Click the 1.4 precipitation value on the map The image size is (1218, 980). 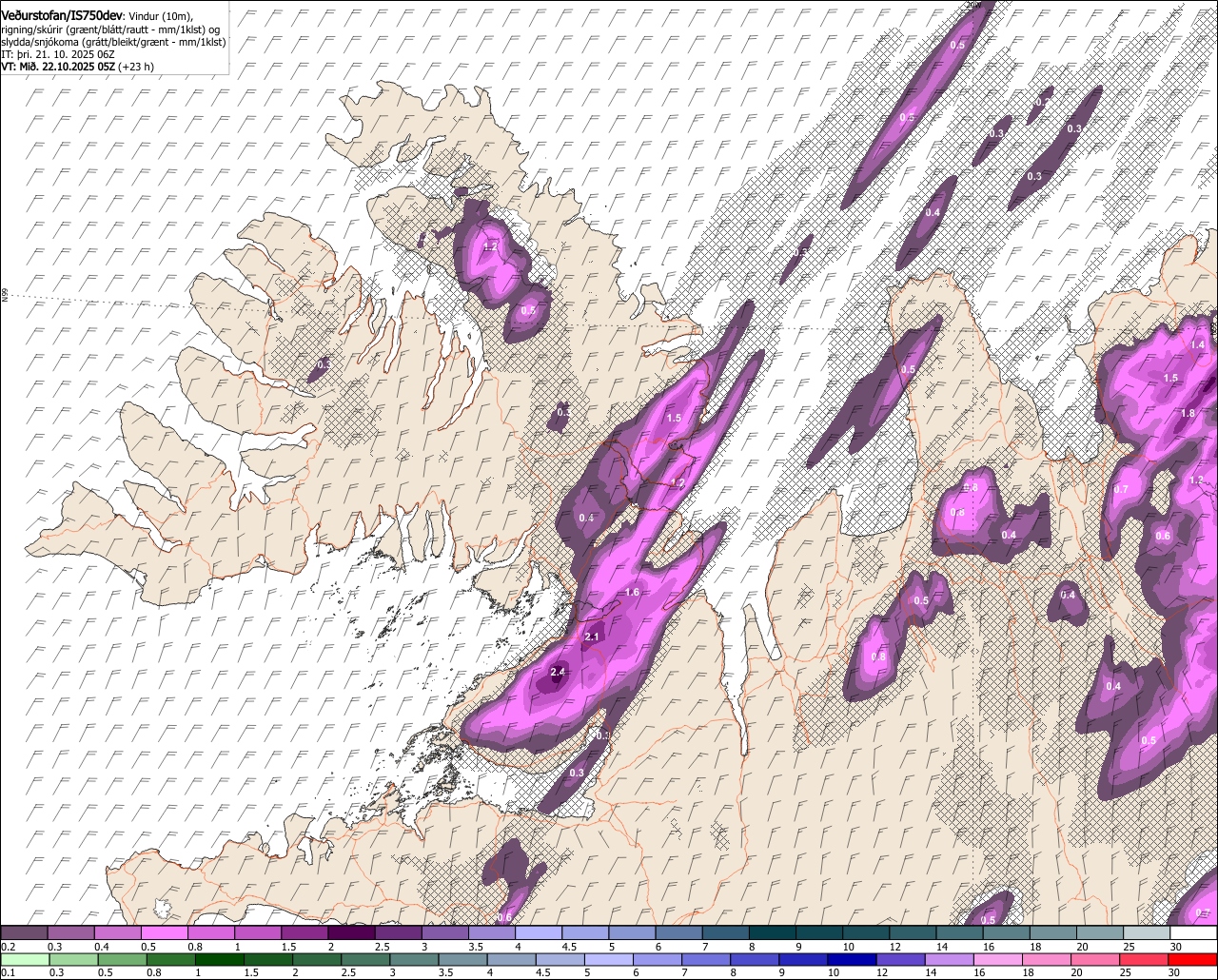click(x=1198, y=344)
